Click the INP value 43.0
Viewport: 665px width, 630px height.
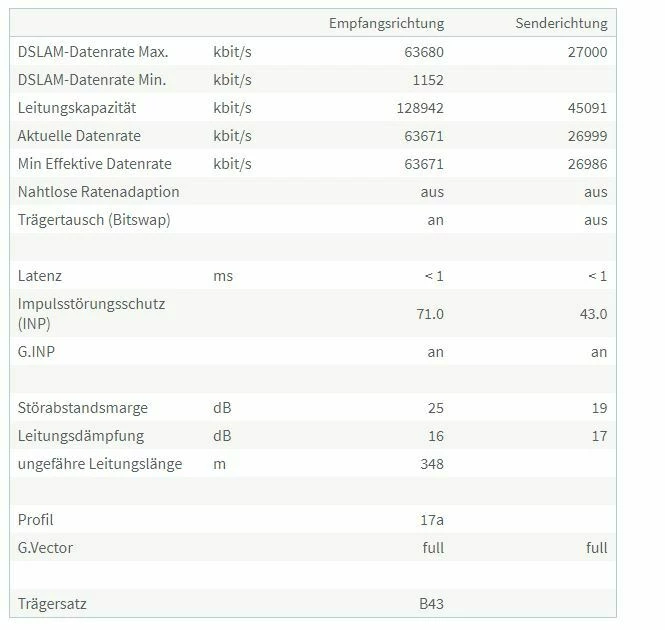click(x=593, y=314)
